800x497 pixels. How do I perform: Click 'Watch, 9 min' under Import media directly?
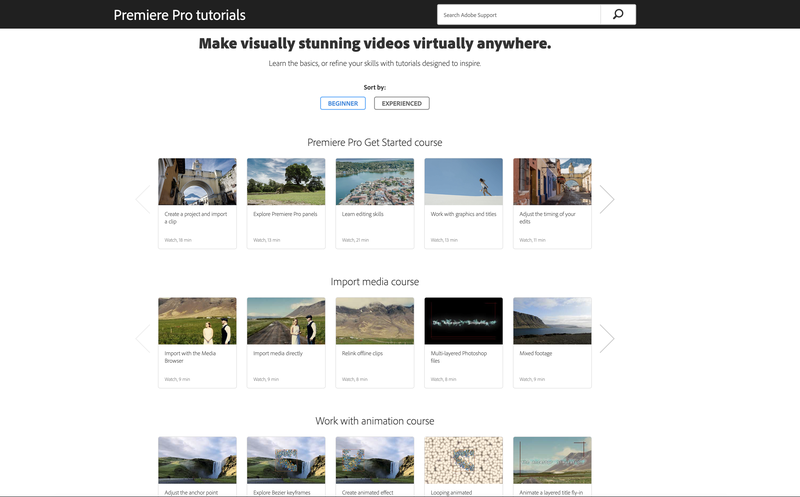tap(266, 380)
